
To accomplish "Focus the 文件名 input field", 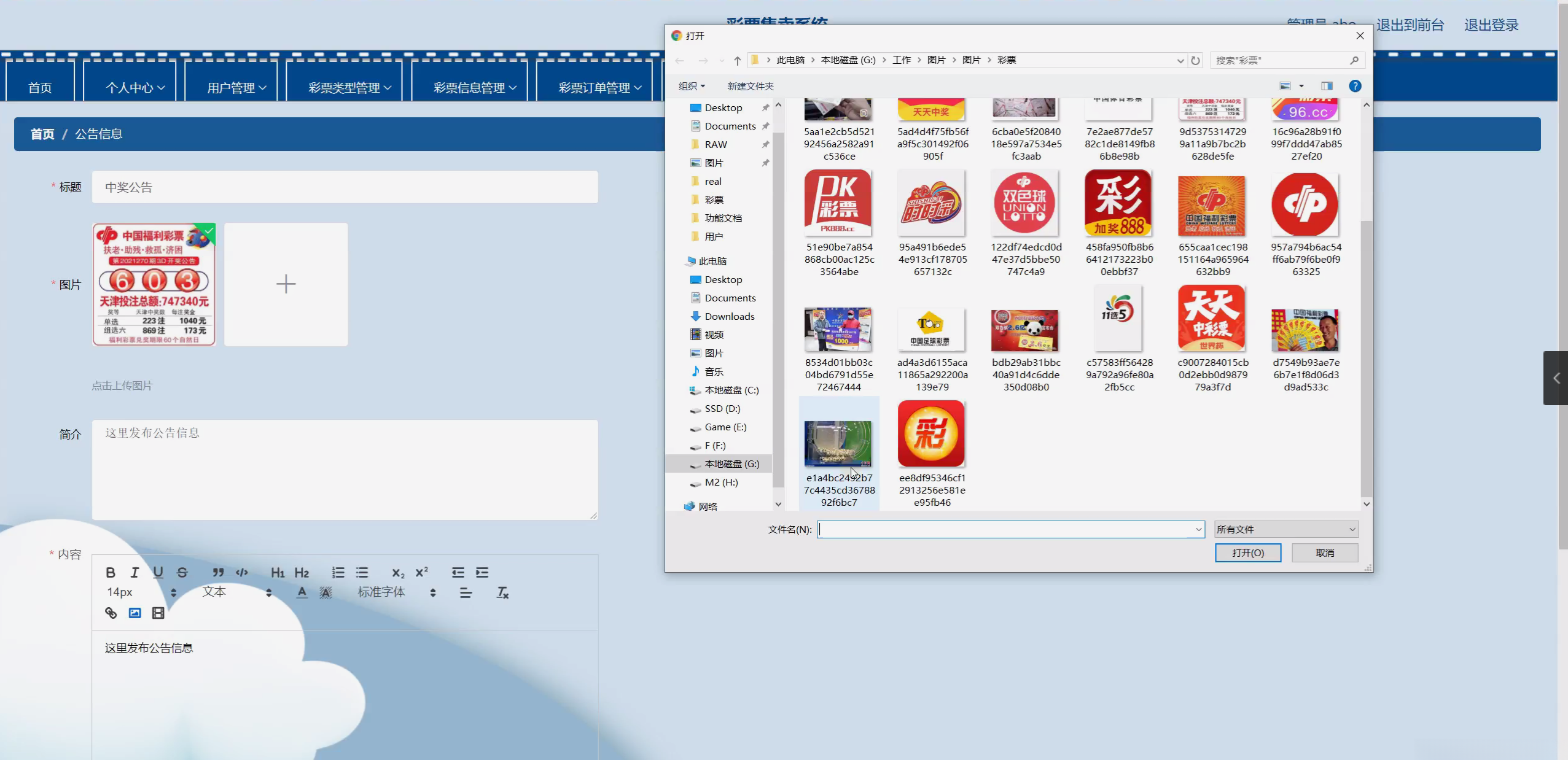I will (1010, 529).
